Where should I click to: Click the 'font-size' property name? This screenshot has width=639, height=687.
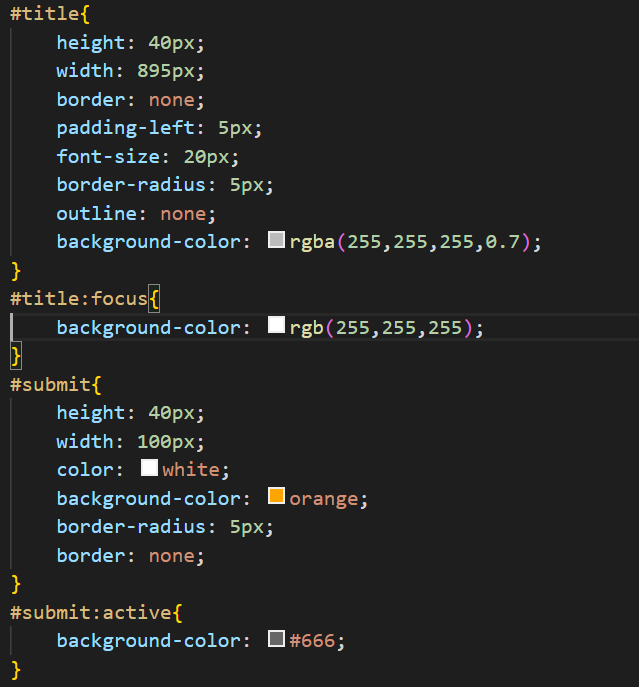[x=108, y=156]
